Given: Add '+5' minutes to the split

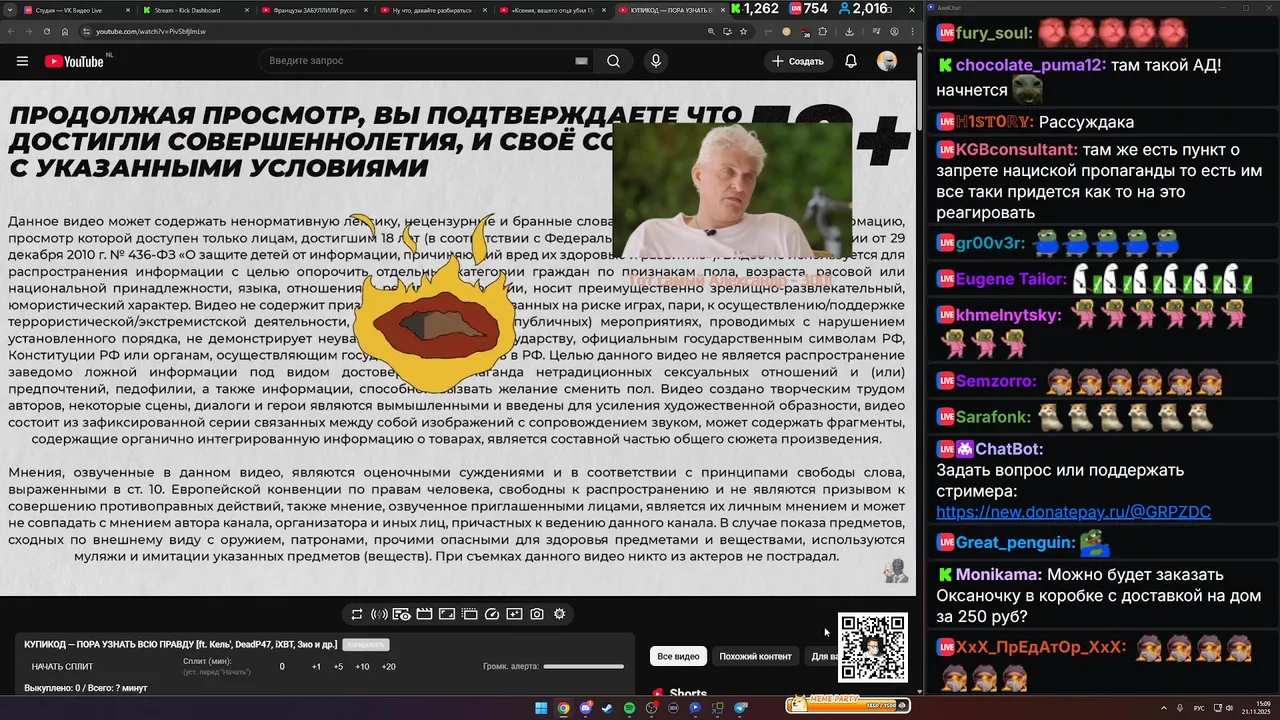Looking at the screenshot, I should [338, 667].
